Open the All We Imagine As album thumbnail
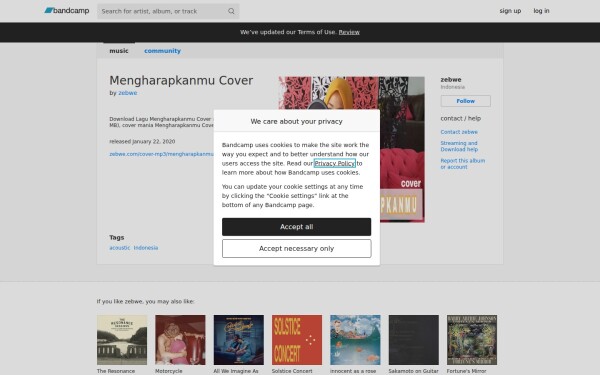Image resolution: width=600 pixels, height=375 pixels. [238, 340]
